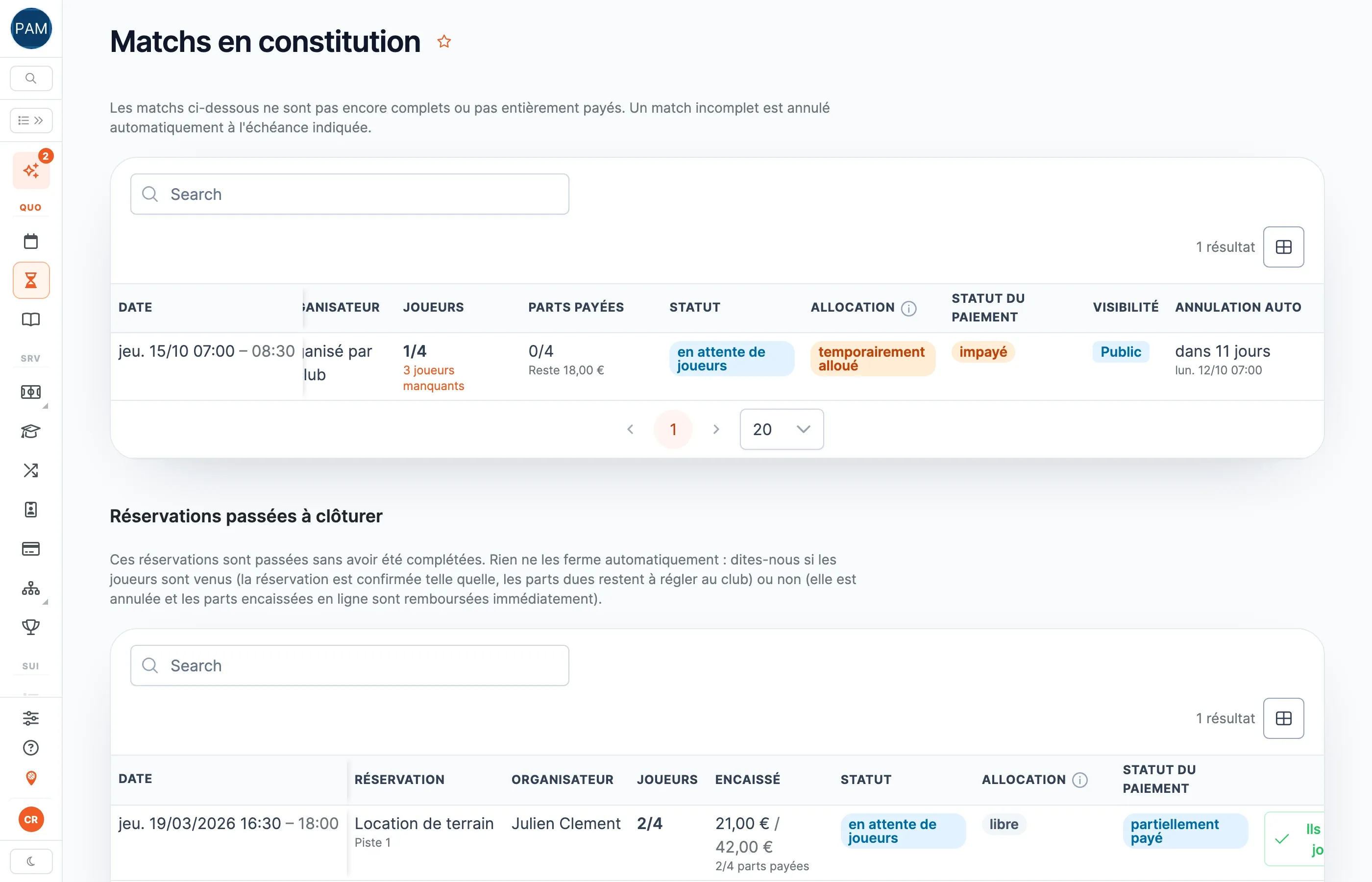Open column layout button of past reservations table
This screenshot has height=882, width=1372.
click(1283, 718)
